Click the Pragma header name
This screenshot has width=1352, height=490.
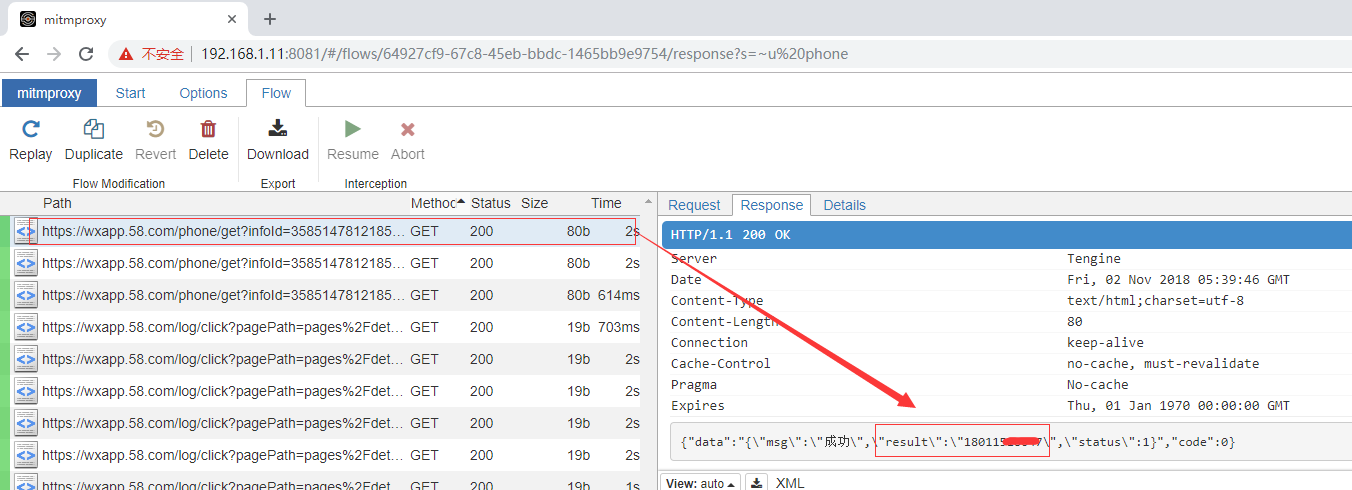(694, 384)
